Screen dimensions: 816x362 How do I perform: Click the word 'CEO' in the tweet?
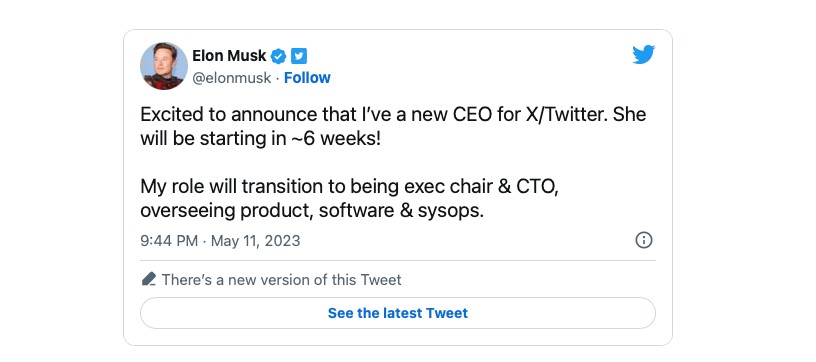[x=464, y=114]
